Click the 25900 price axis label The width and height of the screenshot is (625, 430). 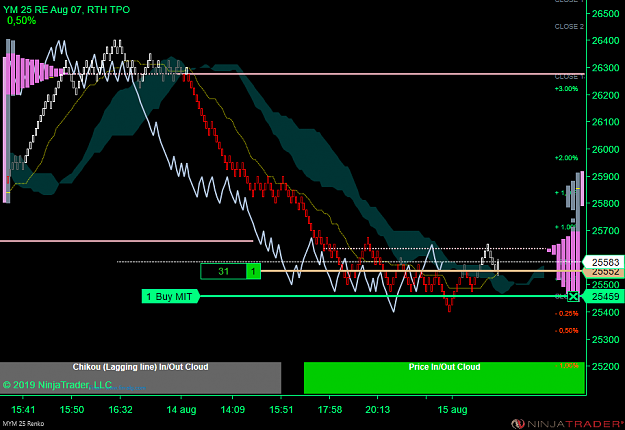(x=605, y=177)
